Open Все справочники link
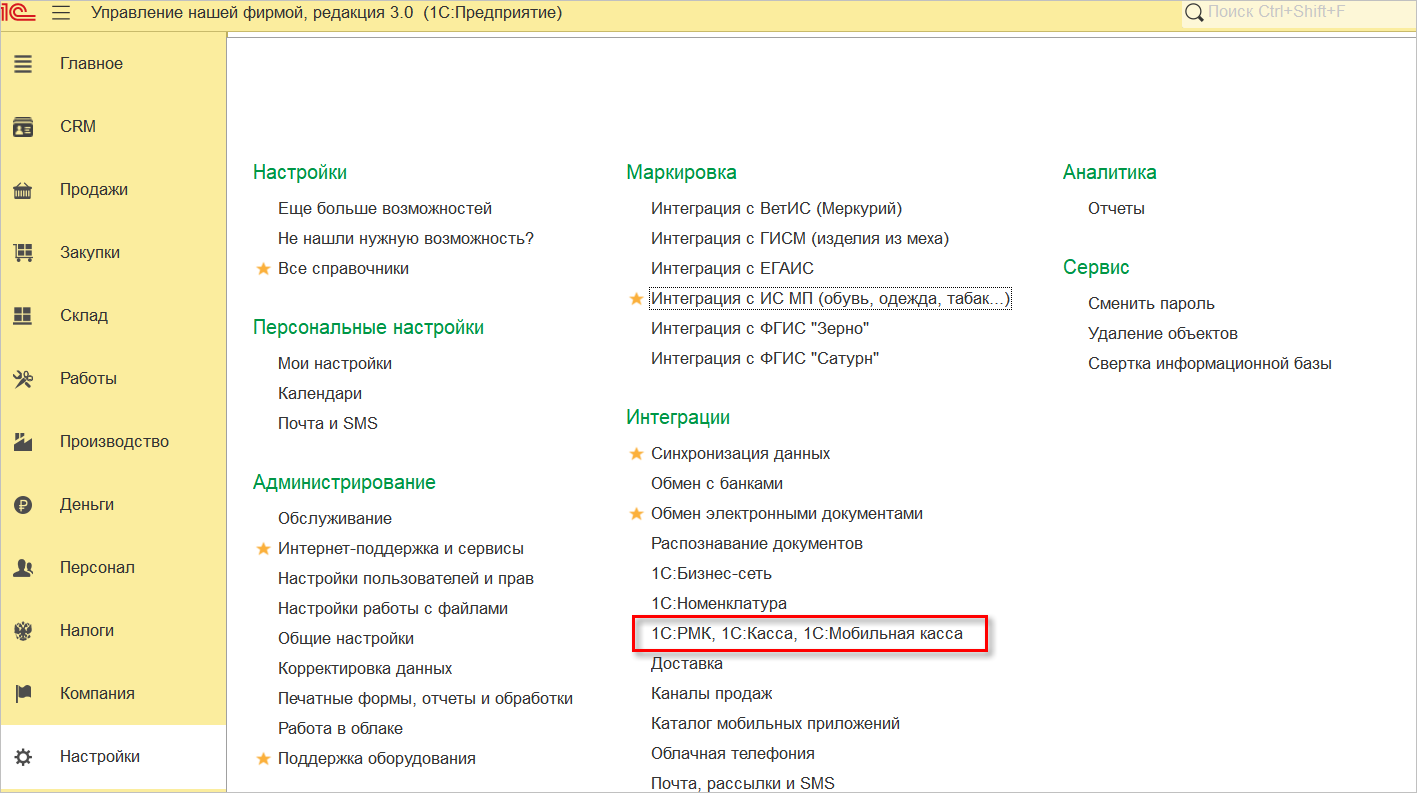Viewport: 1417px width, 793px height. pos(343,269)
